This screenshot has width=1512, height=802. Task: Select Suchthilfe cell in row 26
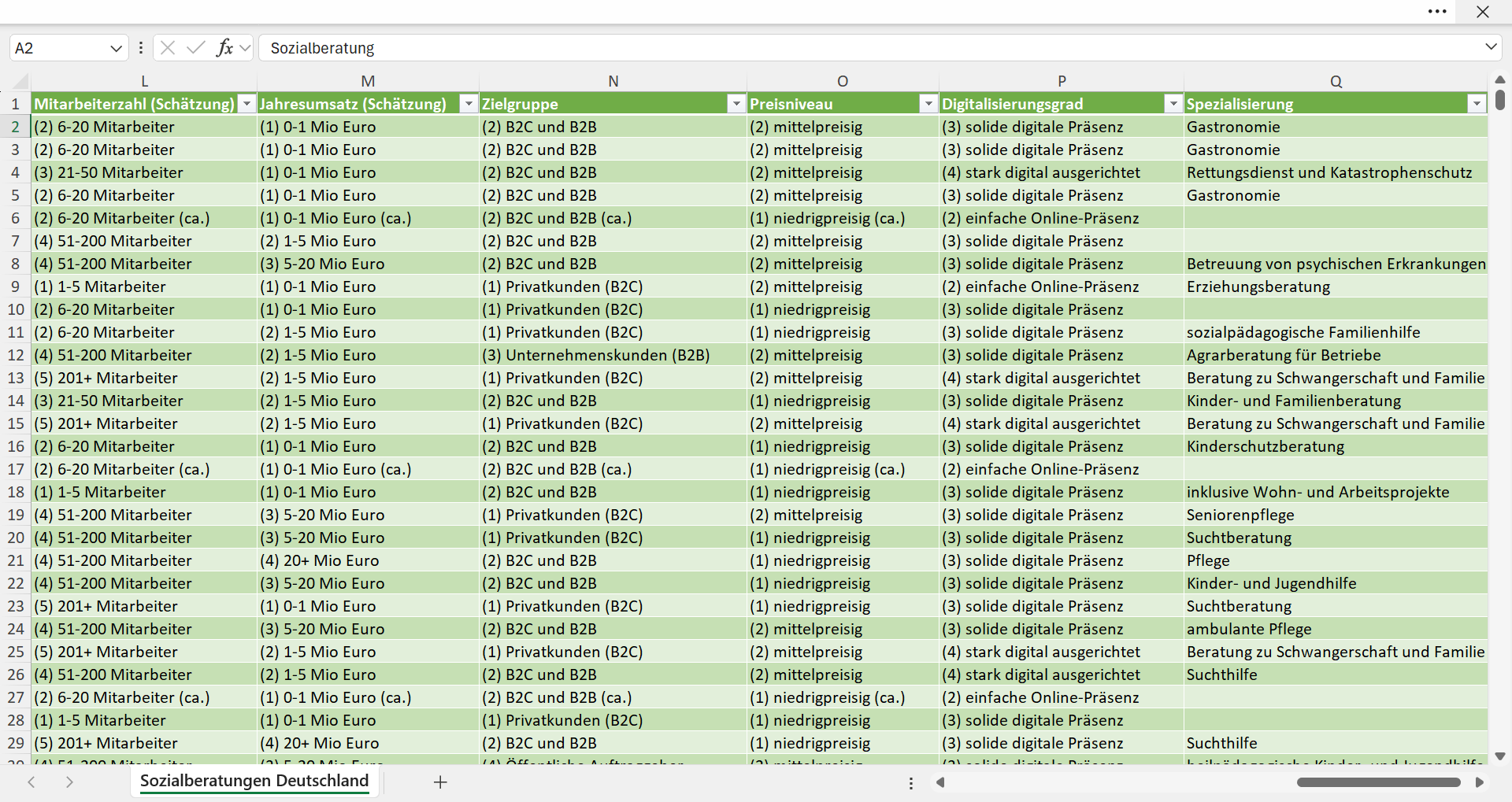coord(1336,674)
